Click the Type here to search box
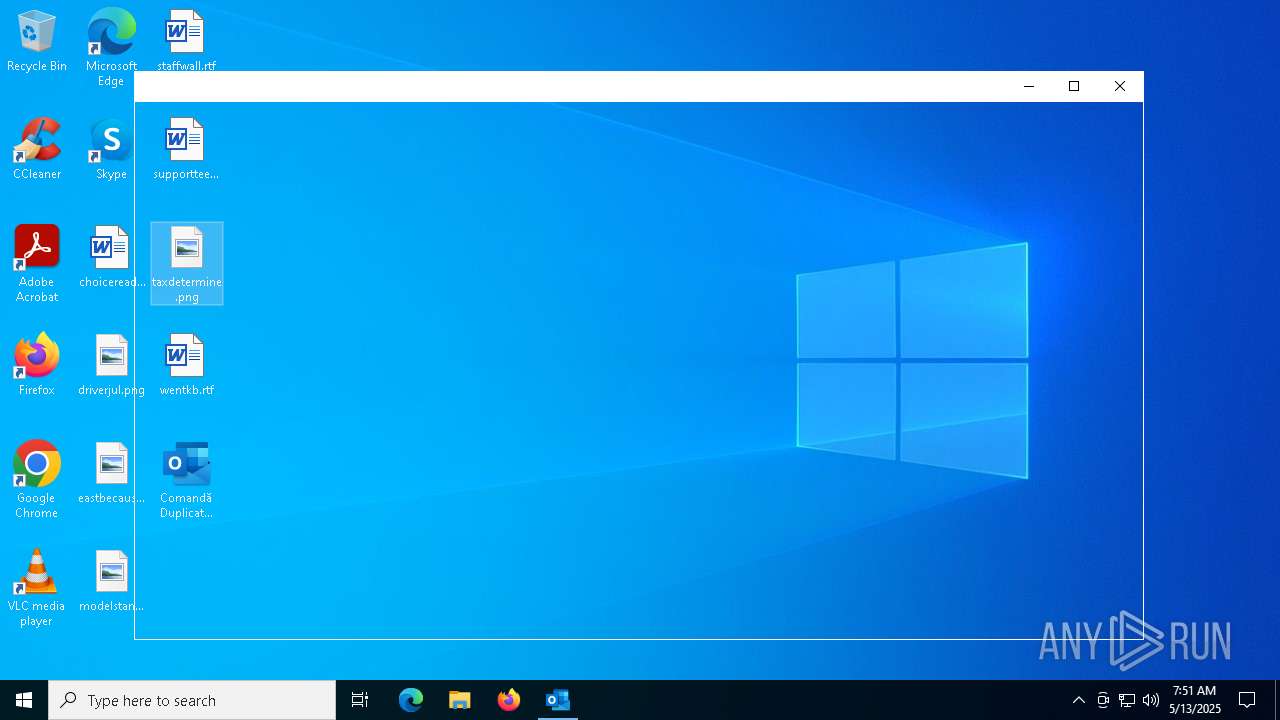This screenshot has height=720, width=1280. 192,700
